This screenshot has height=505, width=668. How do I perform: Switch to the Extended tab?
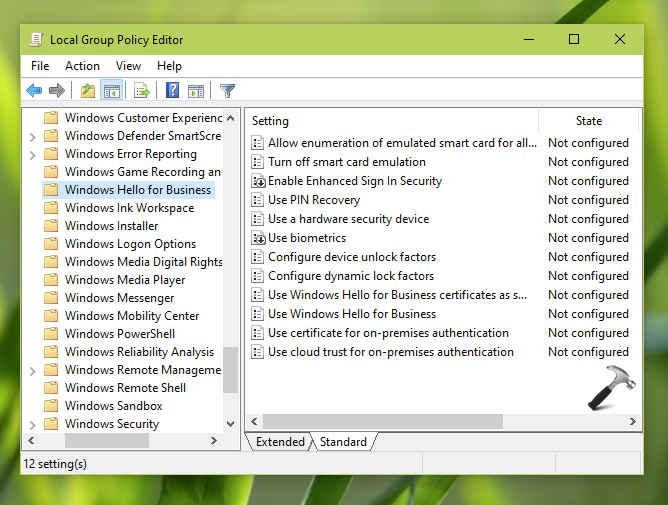280,442
